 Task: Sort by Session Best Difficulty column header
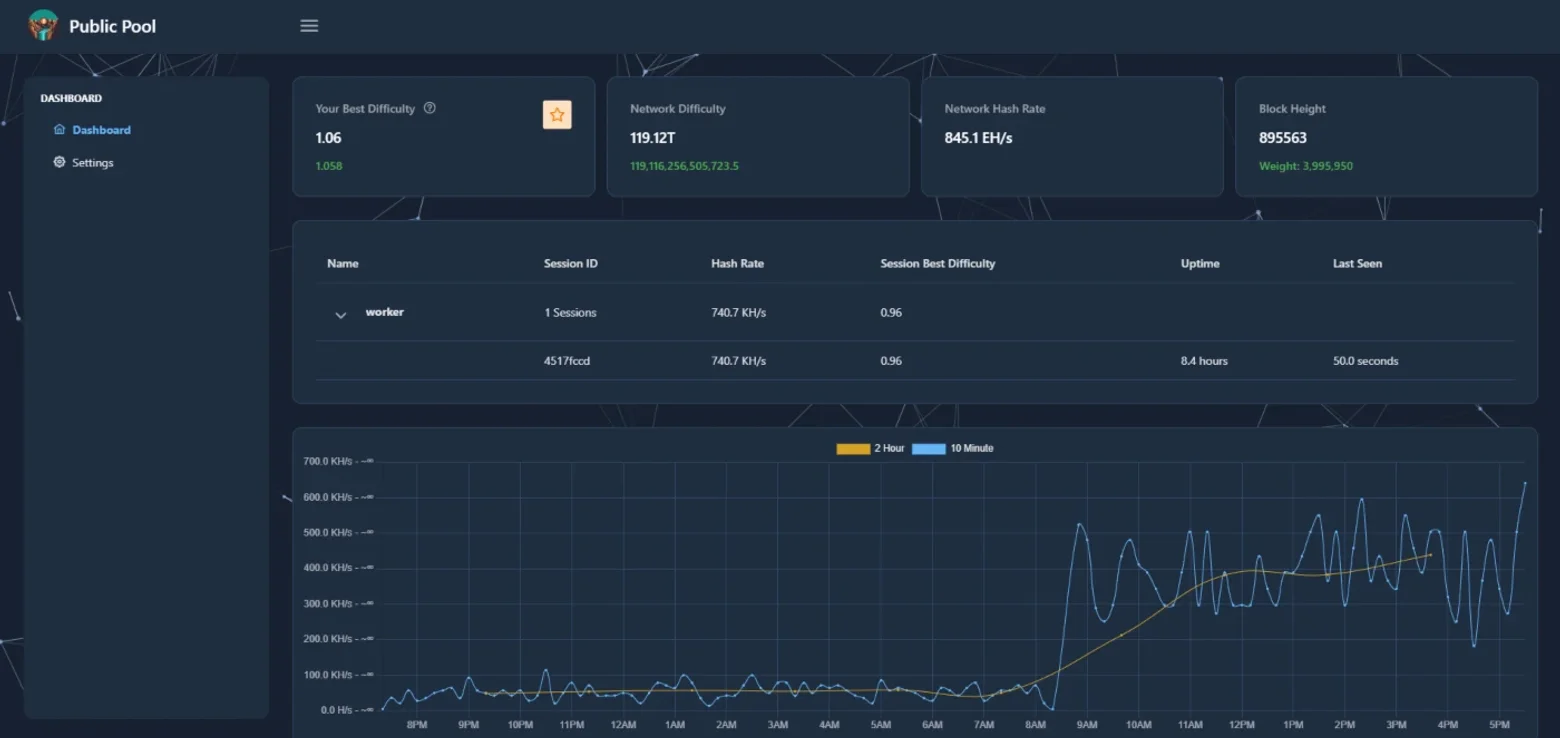tap(937, 263)
